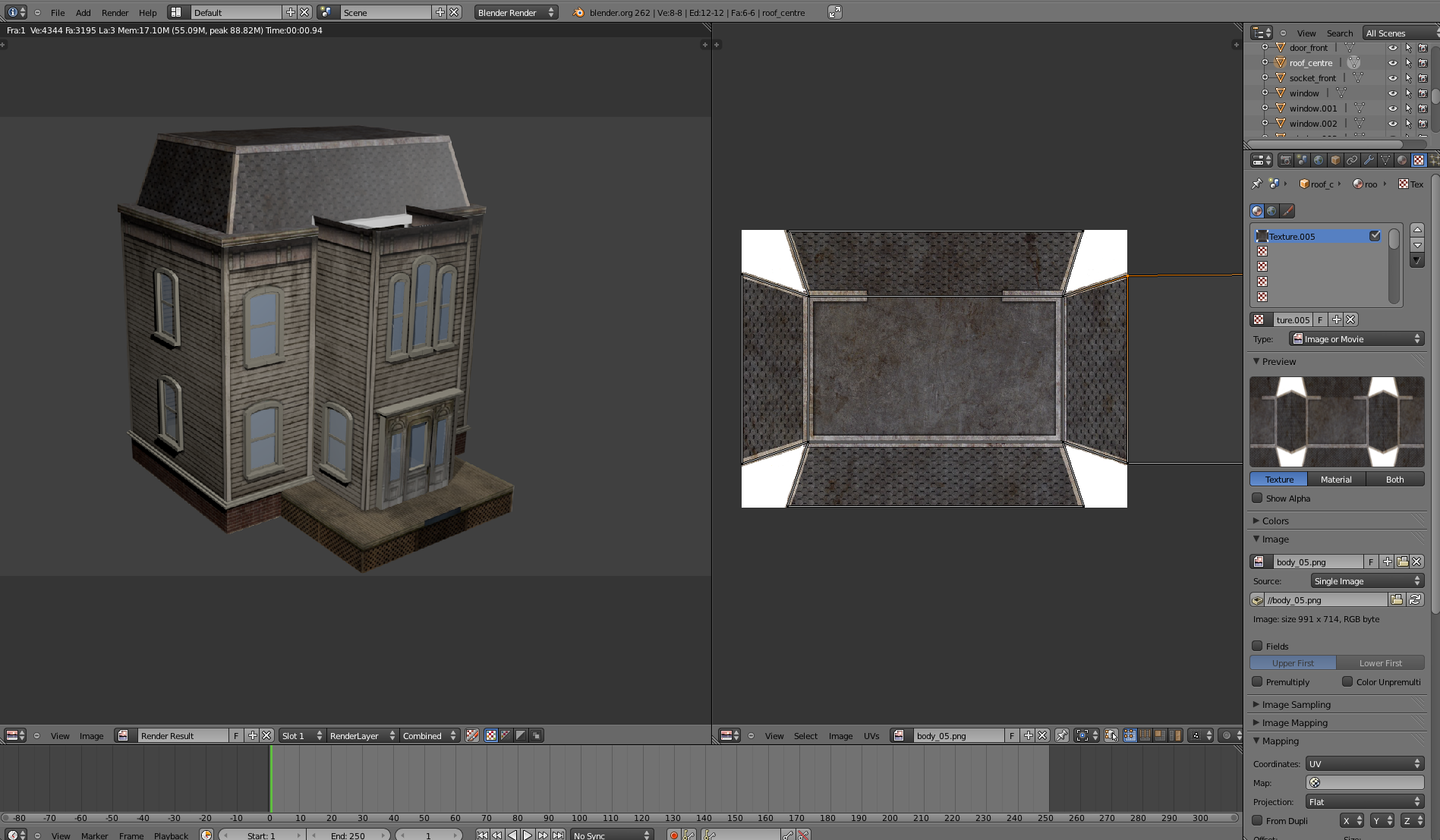Click the horizontal scrollbar below the timeline

(x=619, y=818)
